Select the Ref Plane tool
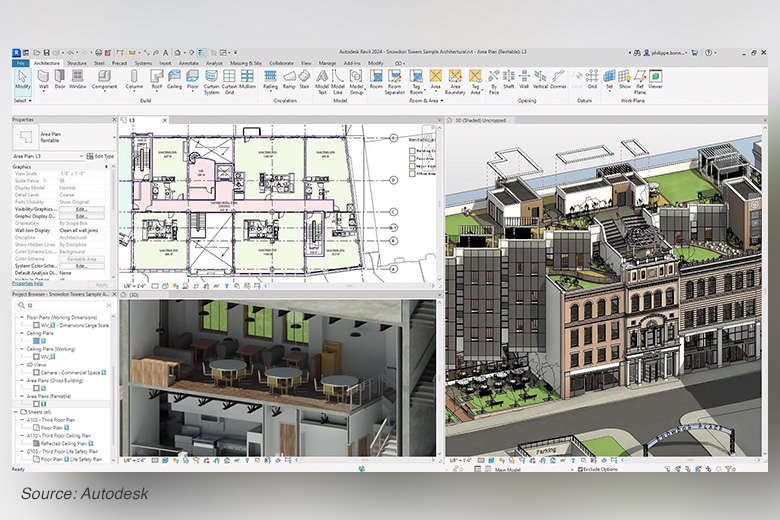This screenshot has width=780, height=520. [x=640, y=82]
